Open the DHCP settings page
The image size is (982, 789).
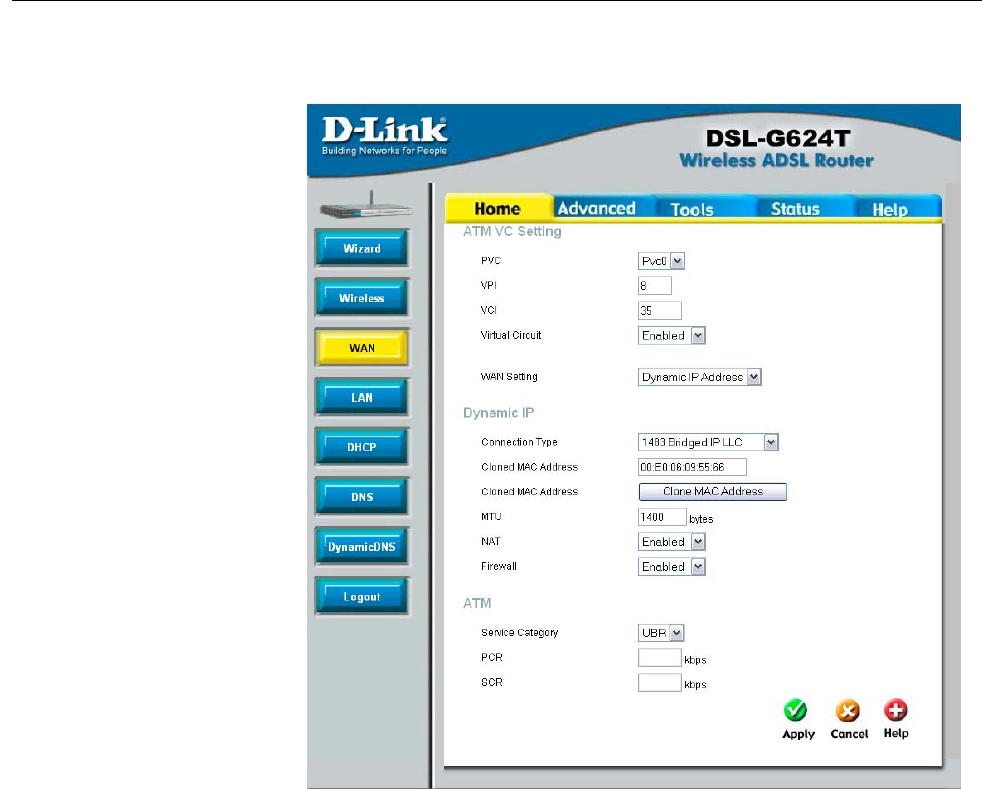coord(362,447)
